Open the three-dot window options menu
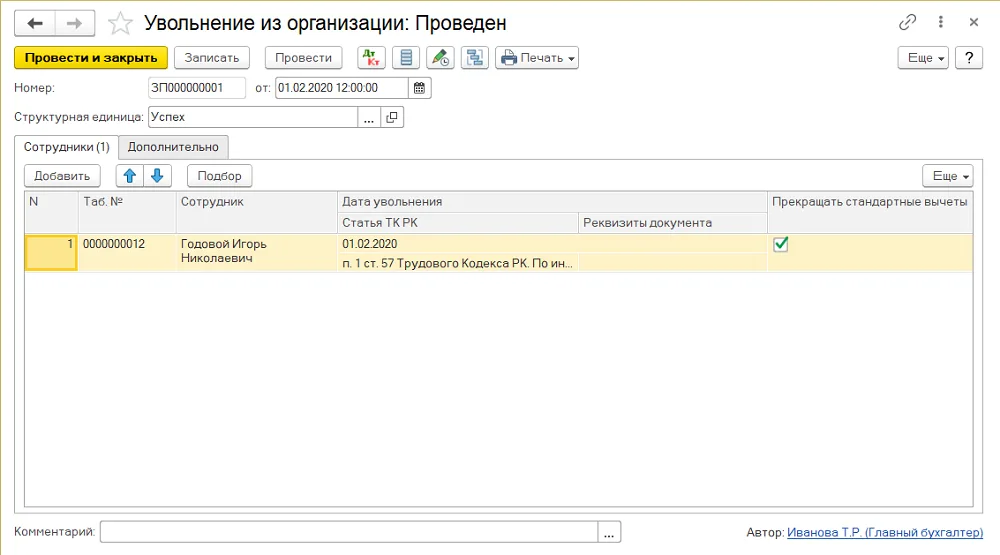 coord(941,22)
